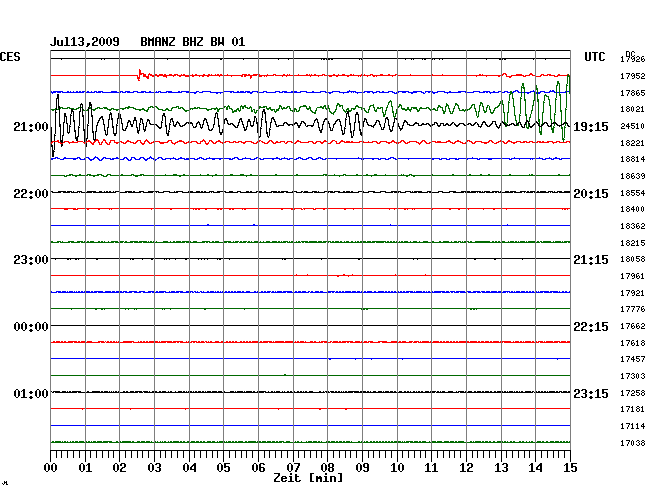Click the DC value 18362
Screen dimensions: 650x494
point(633,226)
